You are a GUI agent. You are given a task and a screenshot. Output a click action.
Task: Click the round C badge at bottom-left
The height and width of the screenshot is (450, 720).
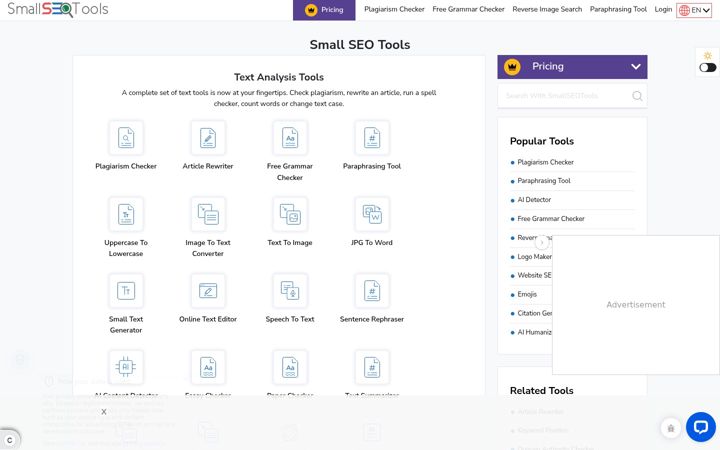pos(9,440)
